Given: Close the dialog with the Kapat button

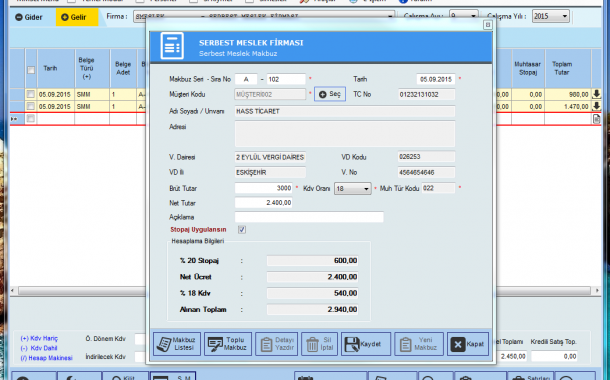Looking at the screenshot, I should point(468,344).
